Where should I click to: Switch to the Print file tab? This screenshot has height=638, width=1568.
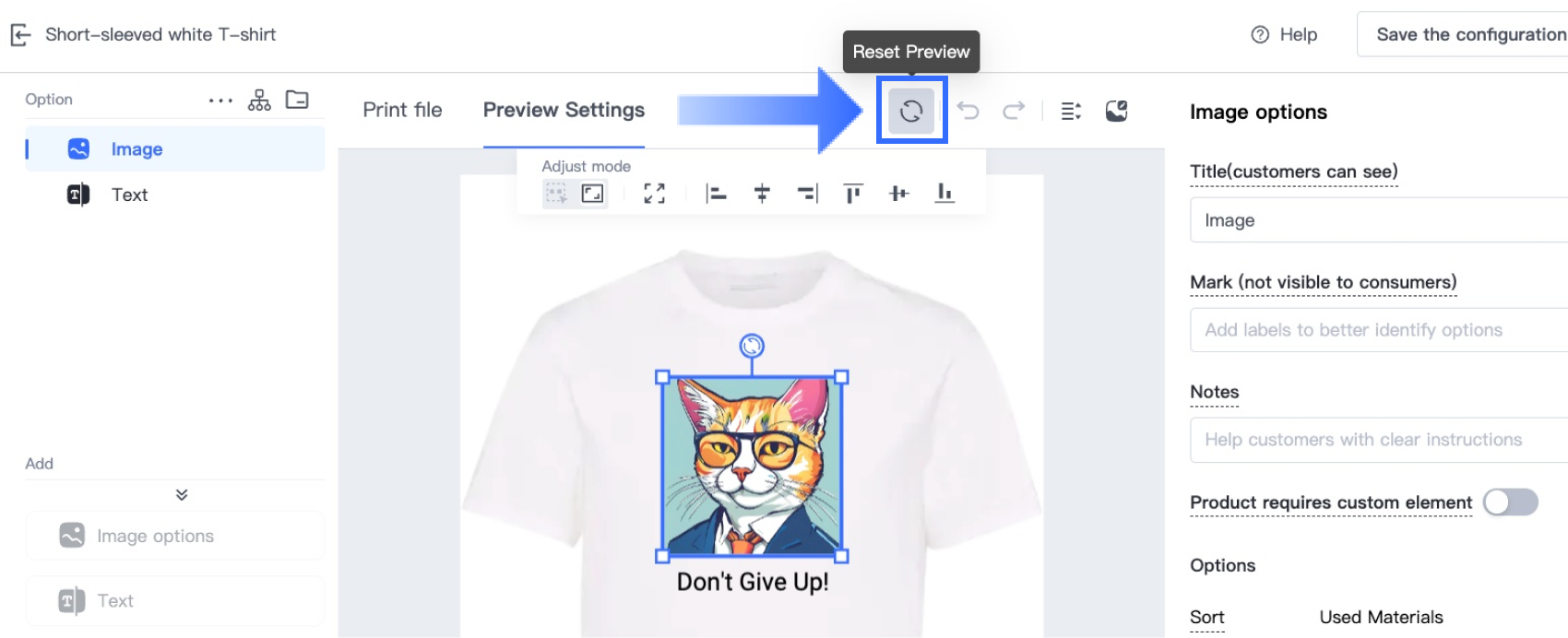click(402, 110)
